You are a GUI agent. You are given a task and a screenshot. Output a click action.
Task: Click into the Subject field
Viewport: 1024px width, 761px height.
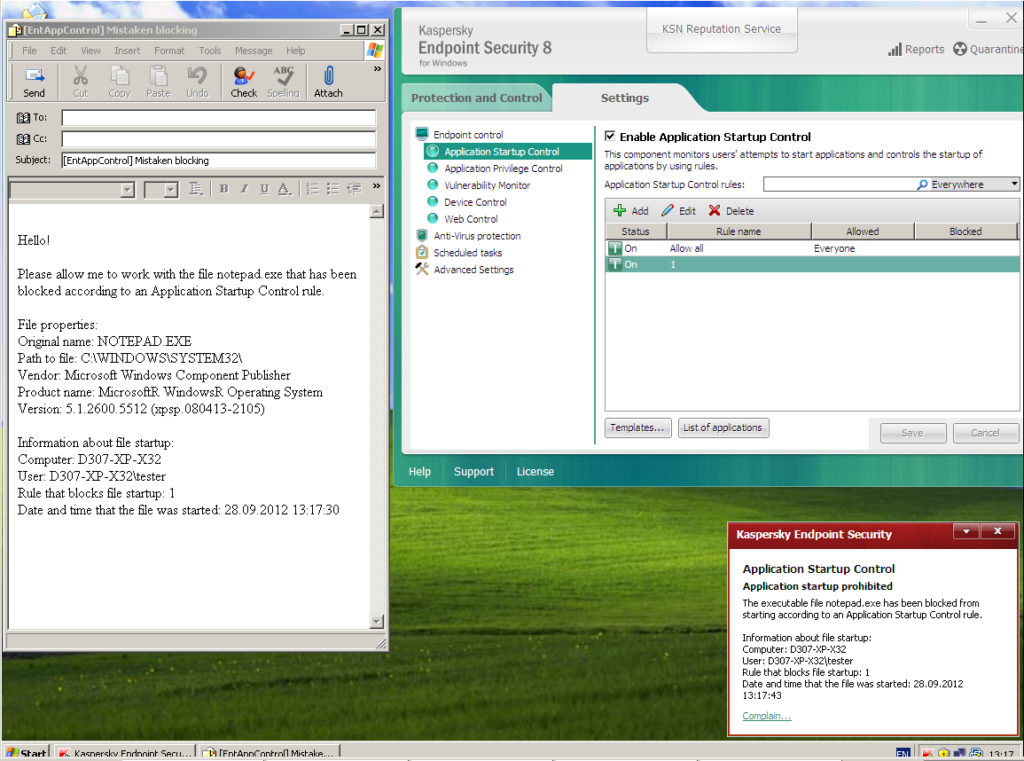click(219, 161)
